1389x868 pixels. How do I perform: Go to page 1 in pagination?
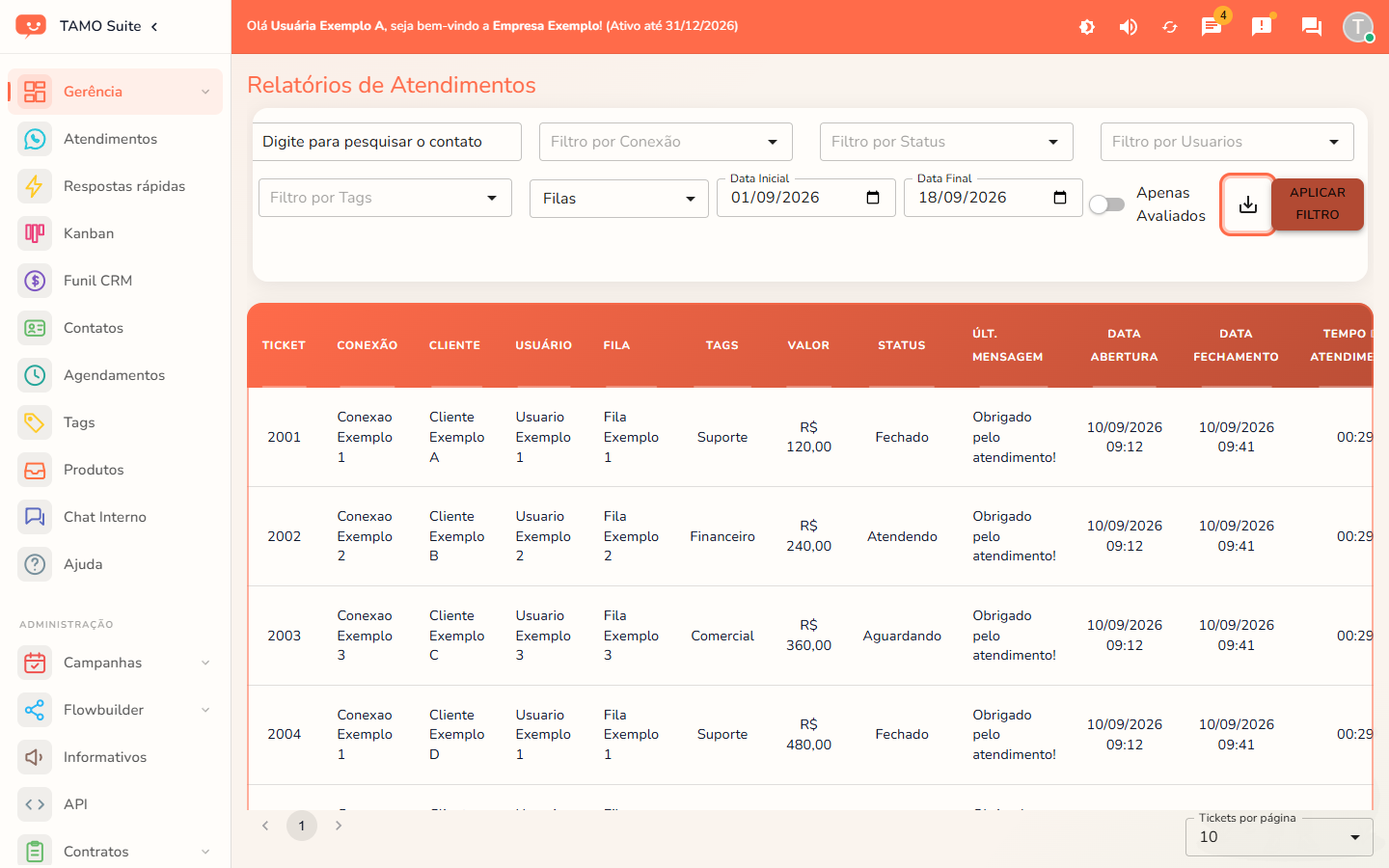coord(302,826)
